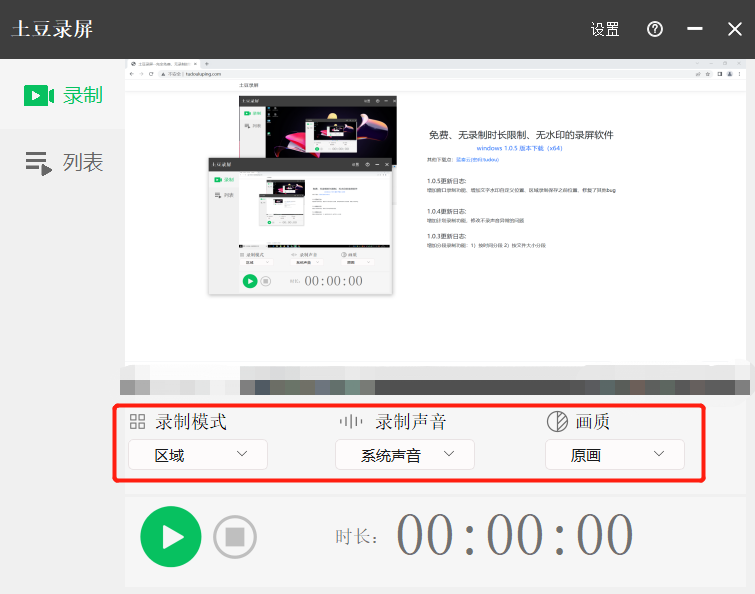Open a new tab with plus in preview browser

(207, 64)
